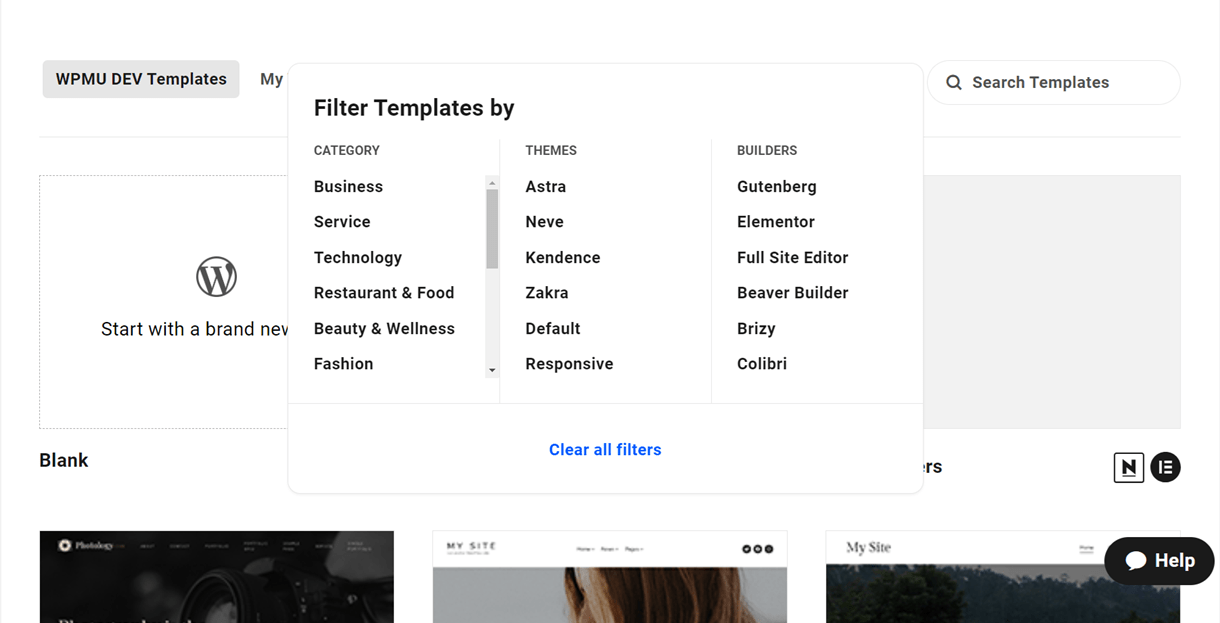
Task: Click Clear all filters link
Action: click(x=605, y=450)
